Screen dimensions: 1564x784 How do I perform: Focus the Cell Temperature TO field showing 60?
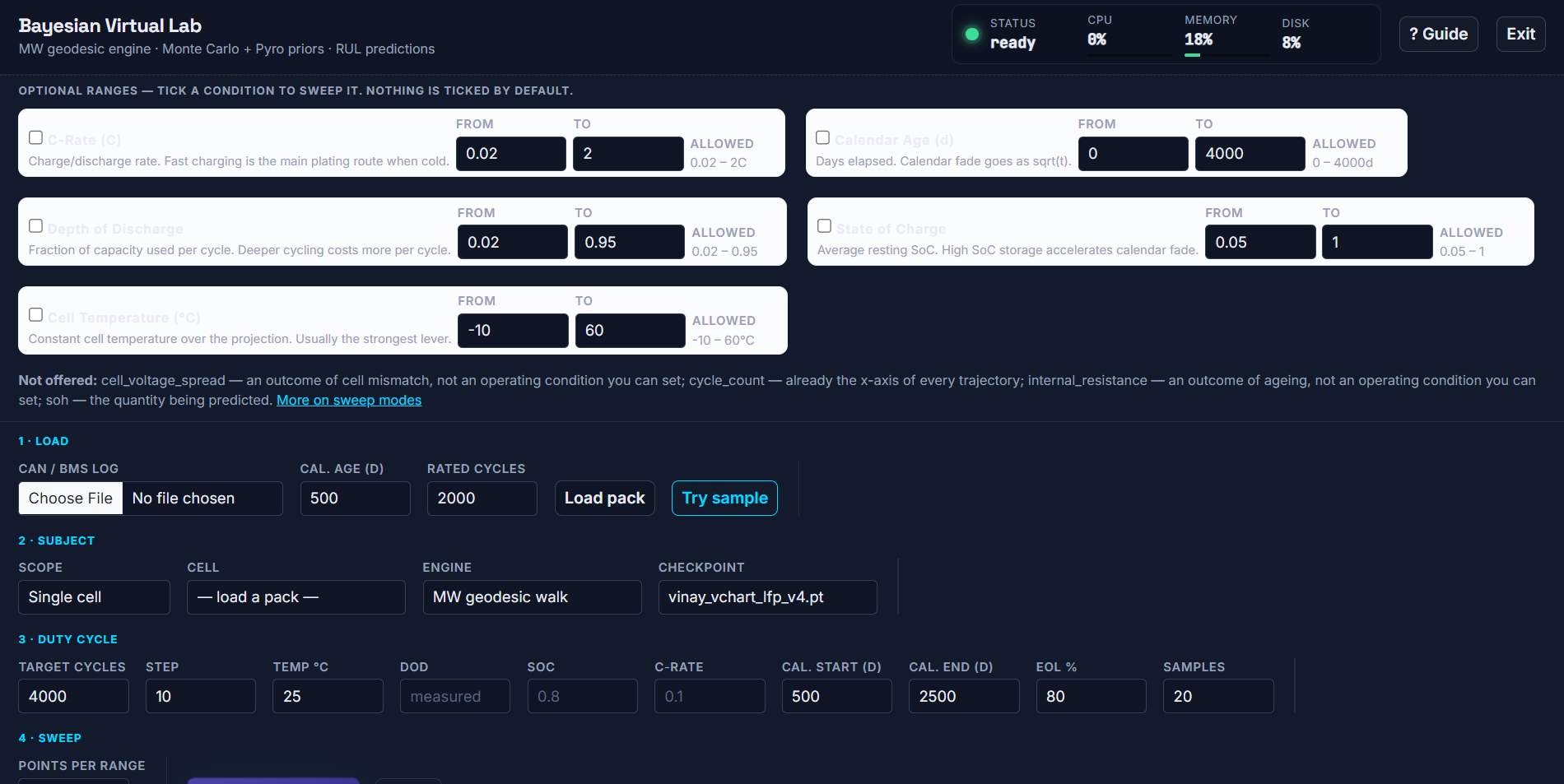click(630, 331)
